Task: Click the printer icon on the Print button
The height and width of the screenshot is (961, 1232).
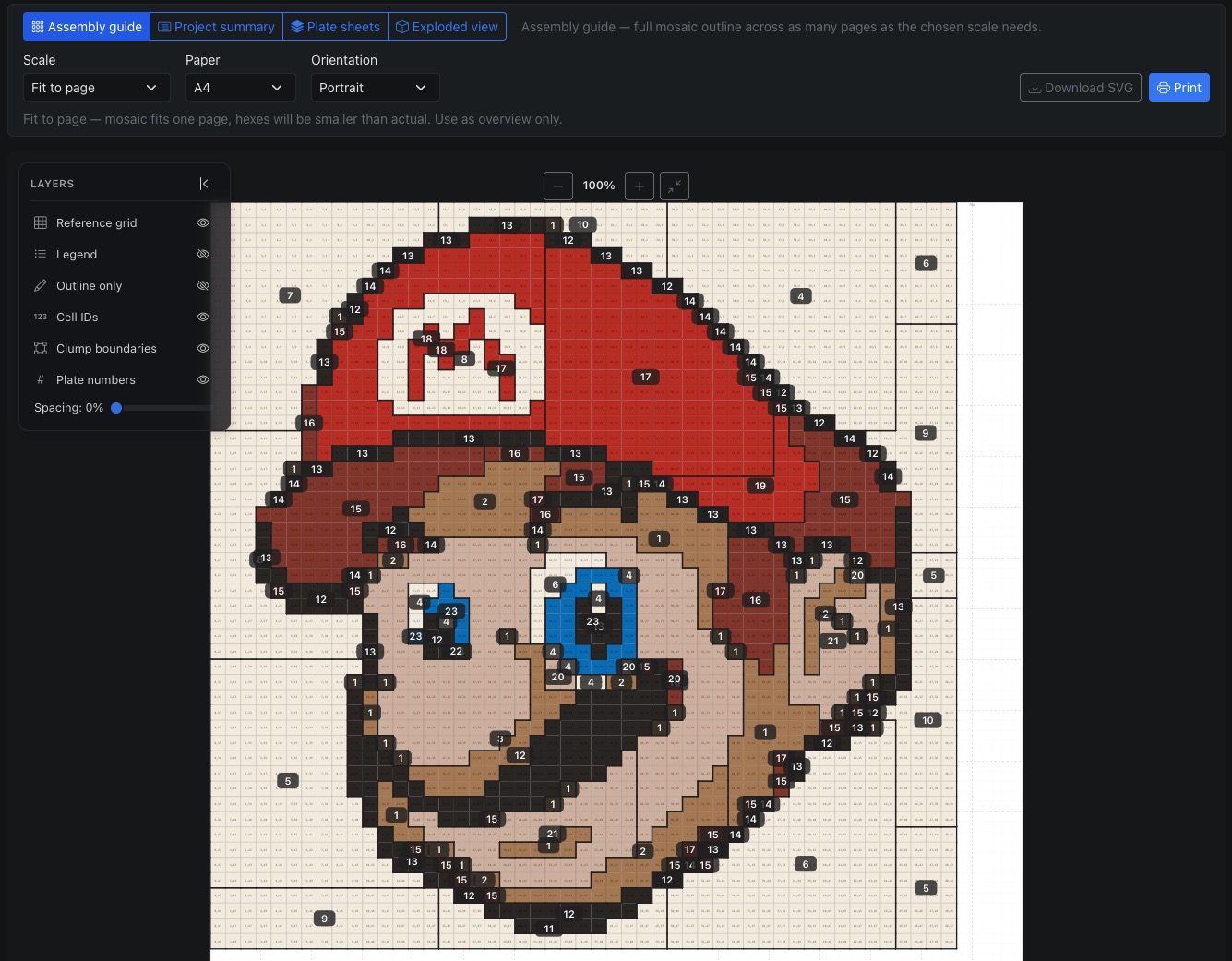Action: point(1164,88)
